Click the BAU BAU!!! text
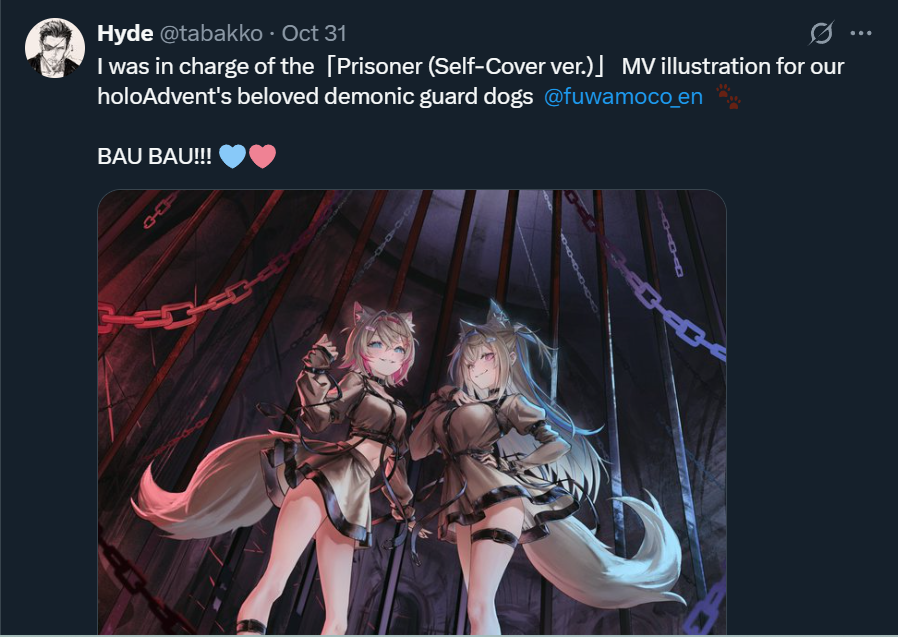Screen dimensions: 898x637 pyautogui.click(x=155, y=156)
